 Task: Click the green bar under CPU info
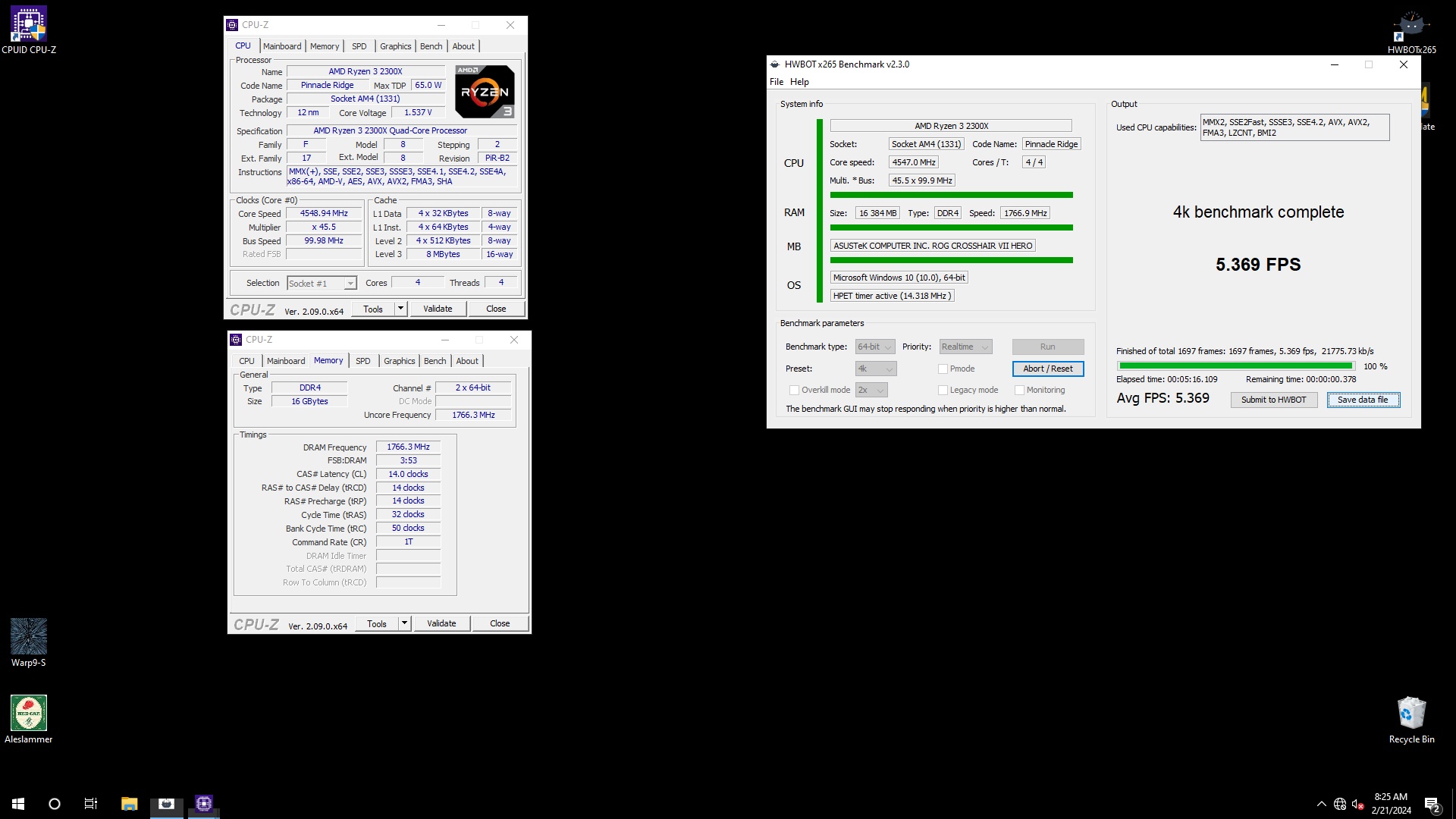(952, 196)
